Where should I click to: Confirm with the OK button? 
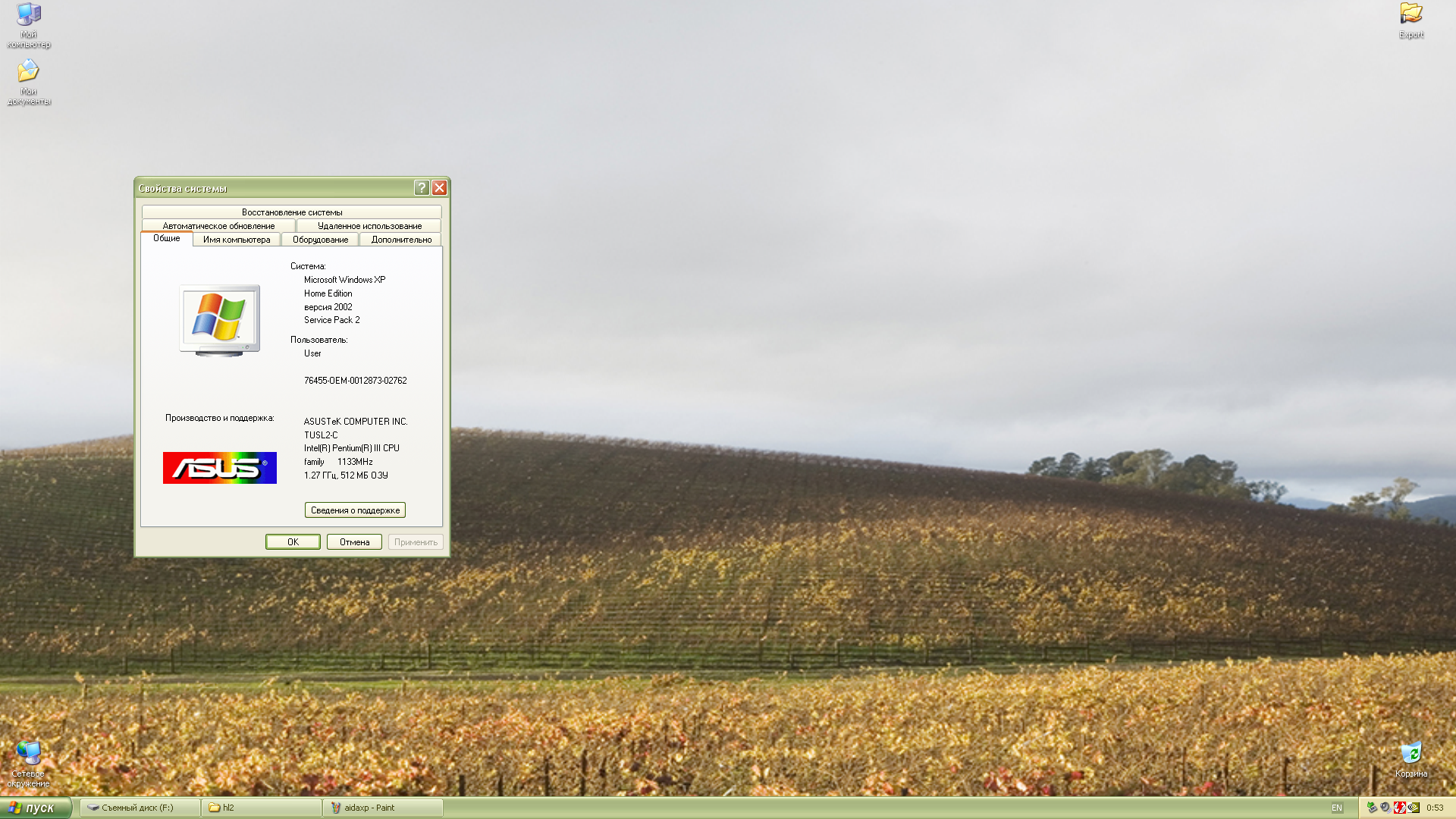tap(293, 542)
